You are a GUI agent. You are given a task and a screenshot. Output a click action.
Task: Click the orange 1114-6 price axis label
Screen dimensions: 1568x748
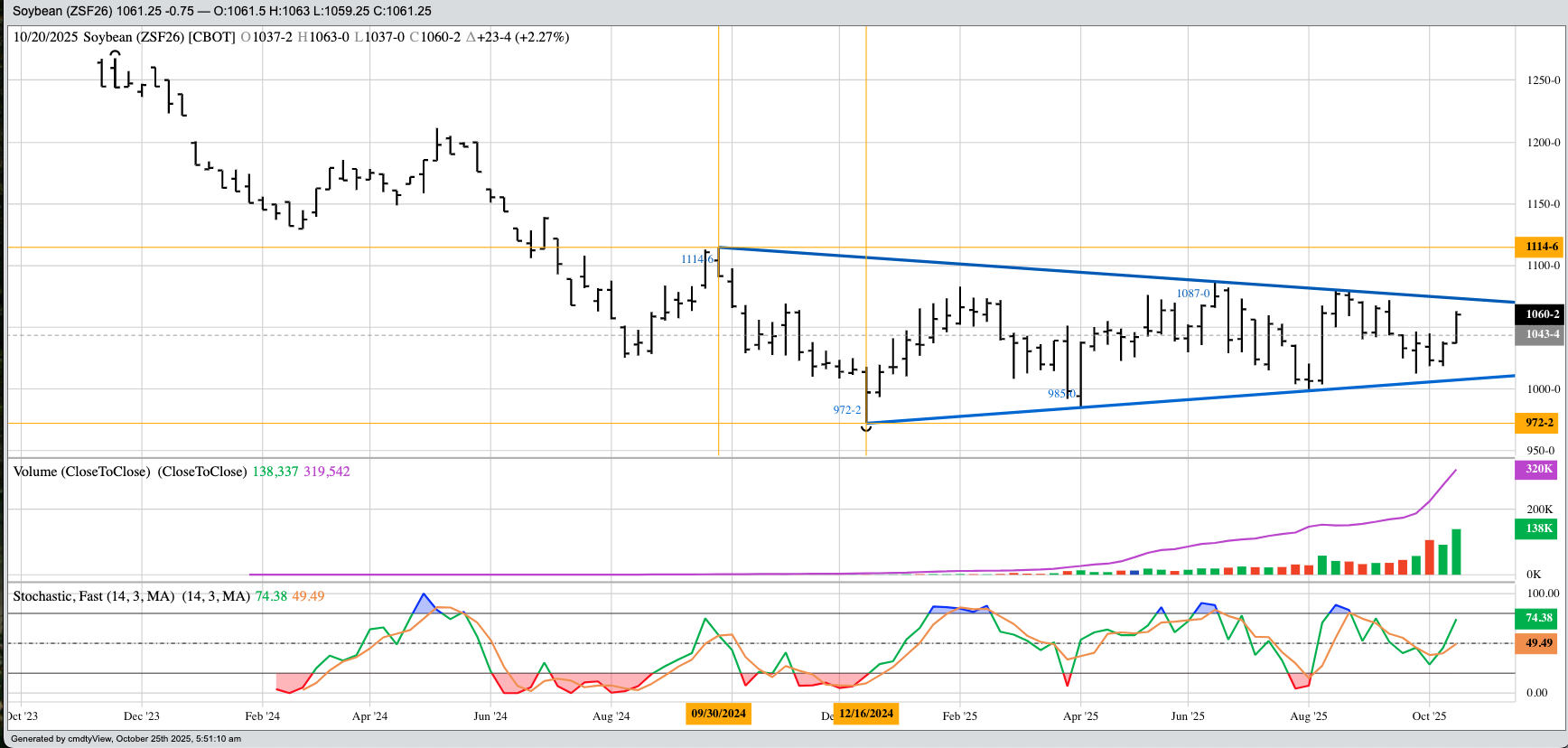(x=1539, y=247)
